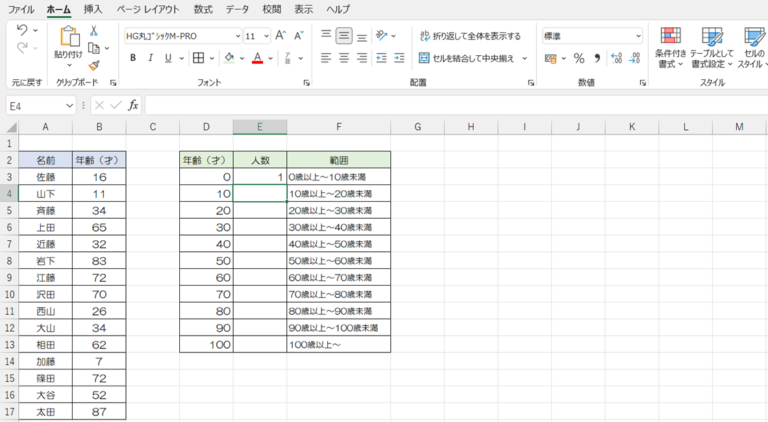768x422 pixels.
Task: Select cell E5 in the 人数 column
Action: click(260, 211)
